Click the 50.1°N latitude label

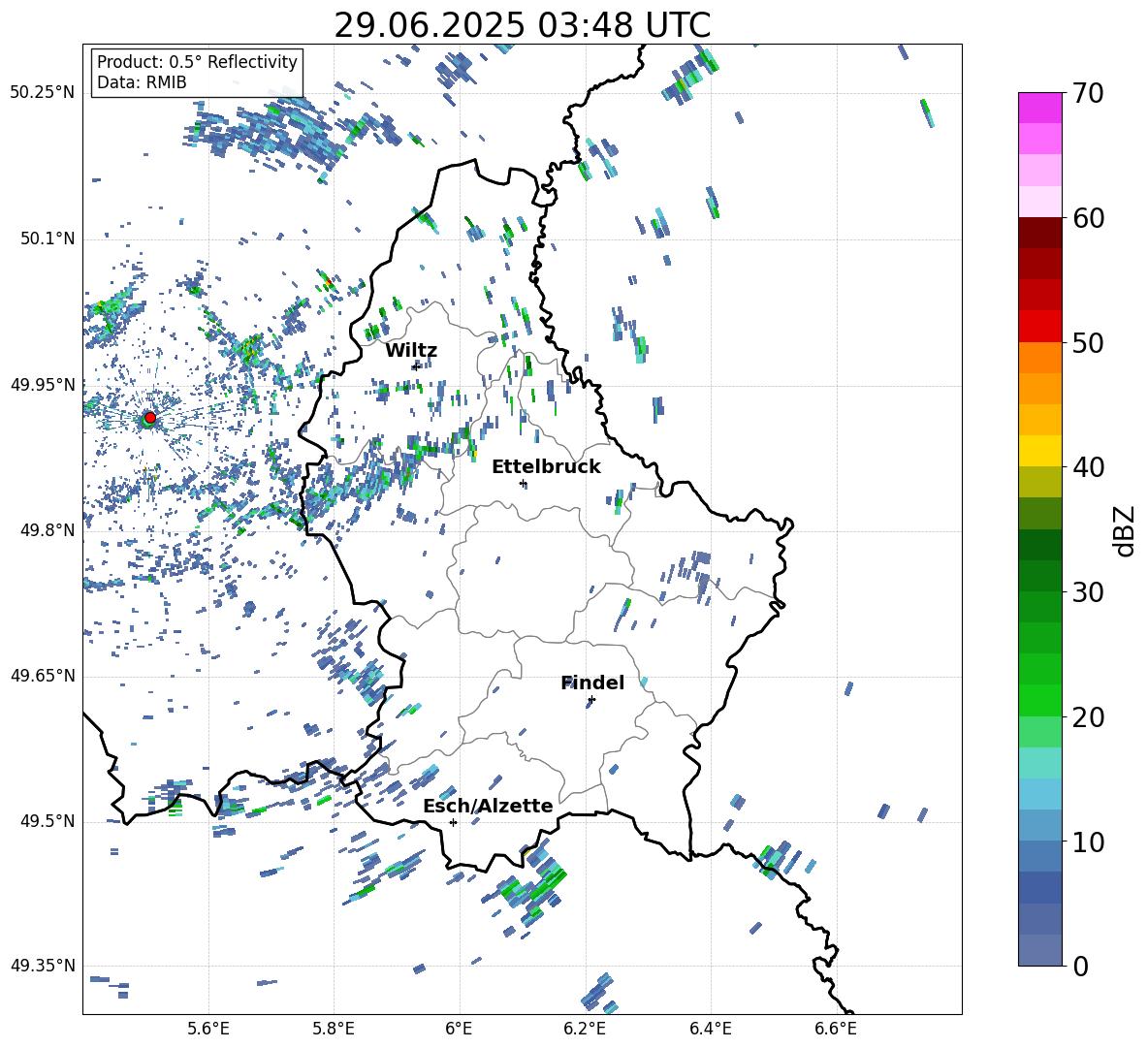tap(47, 238)
